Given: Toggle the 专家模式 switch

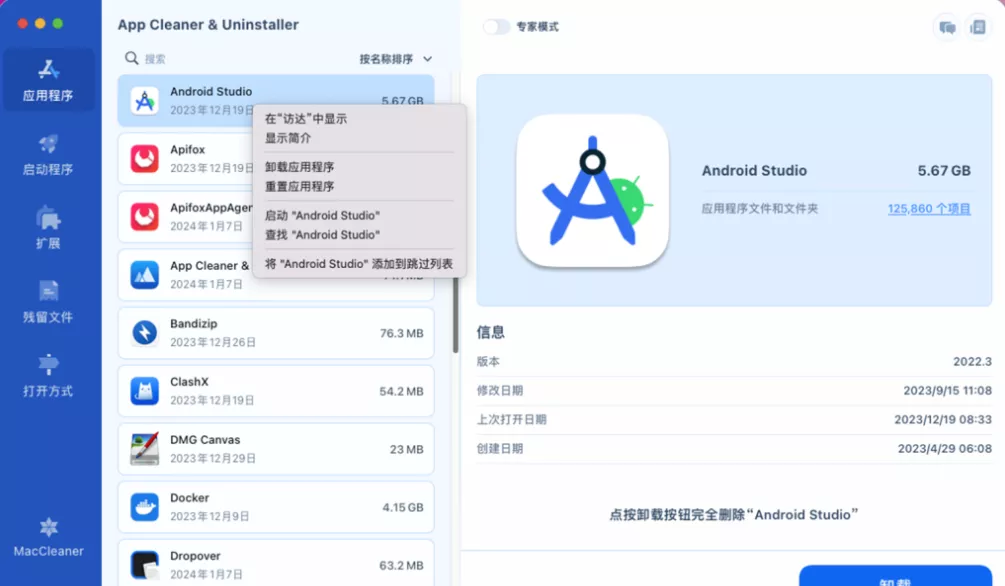Looking at the screenshot, I should click(496, 27).
